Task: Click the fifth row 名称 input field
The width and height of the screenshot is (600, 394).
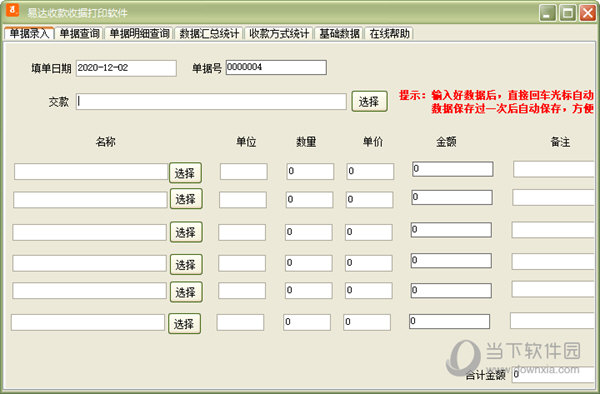Action: [90, 291]
